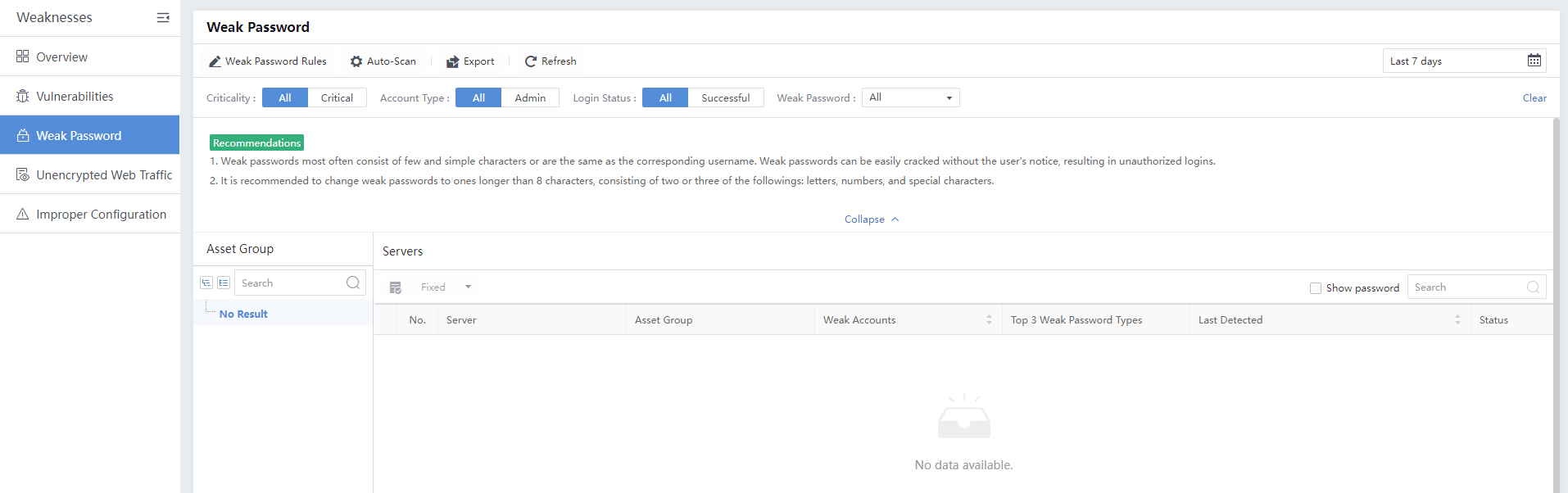Click the server list settings icon beside Fixed
Screen dimensions: 1568x493
[x=396, y=287]
